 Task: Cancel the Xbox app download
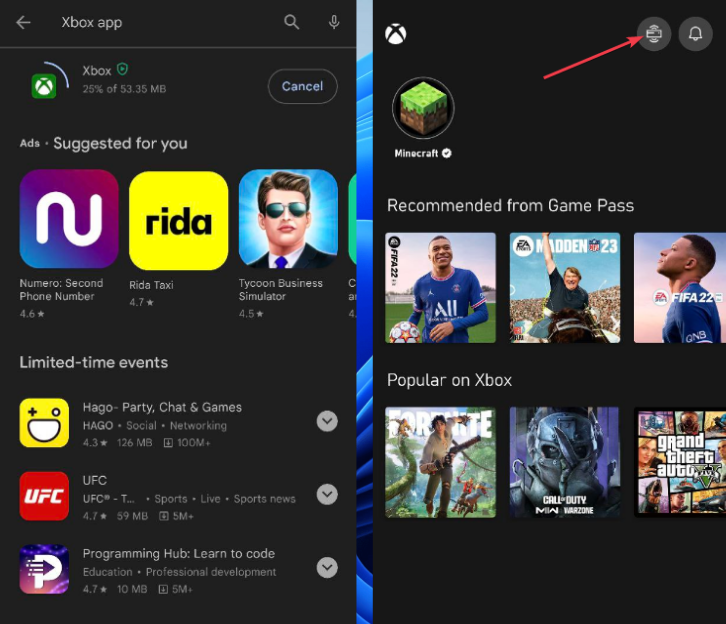coord(302,86)
